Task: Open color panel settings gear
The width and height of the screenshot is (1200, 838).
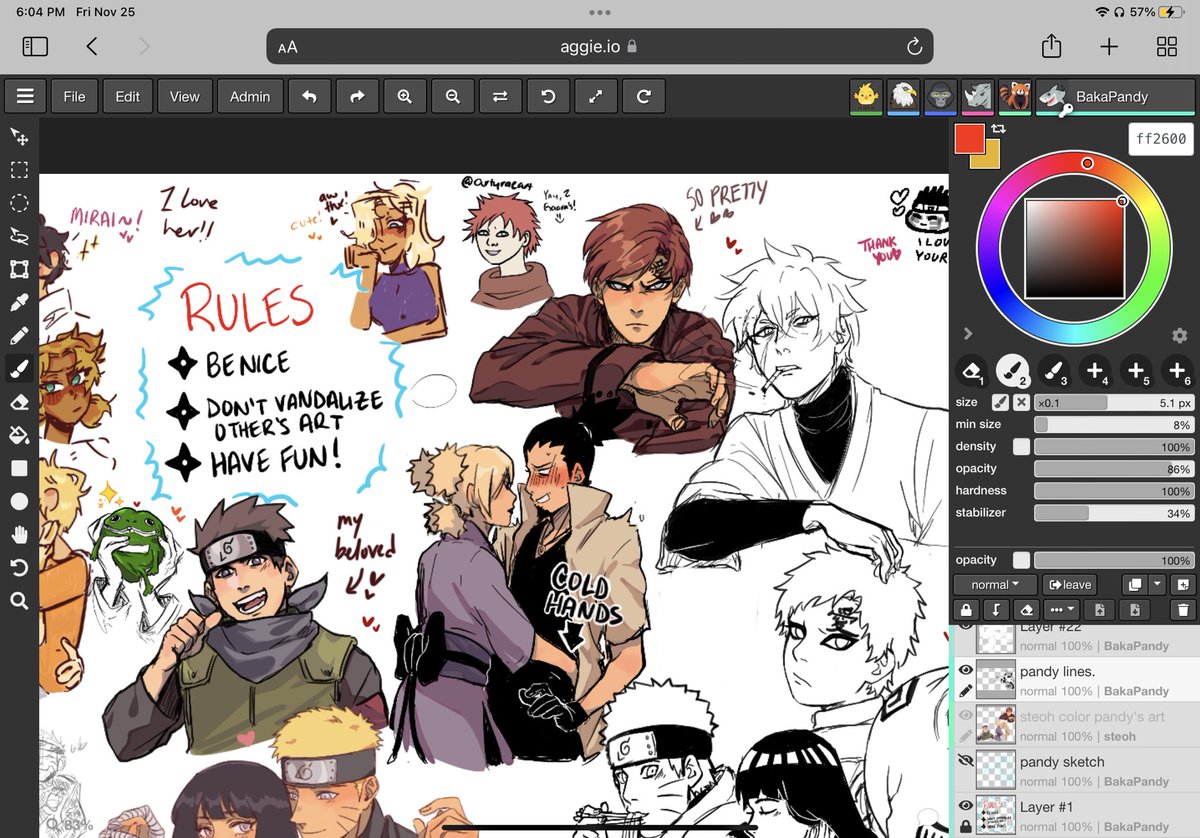Action: pos(1179,335)
